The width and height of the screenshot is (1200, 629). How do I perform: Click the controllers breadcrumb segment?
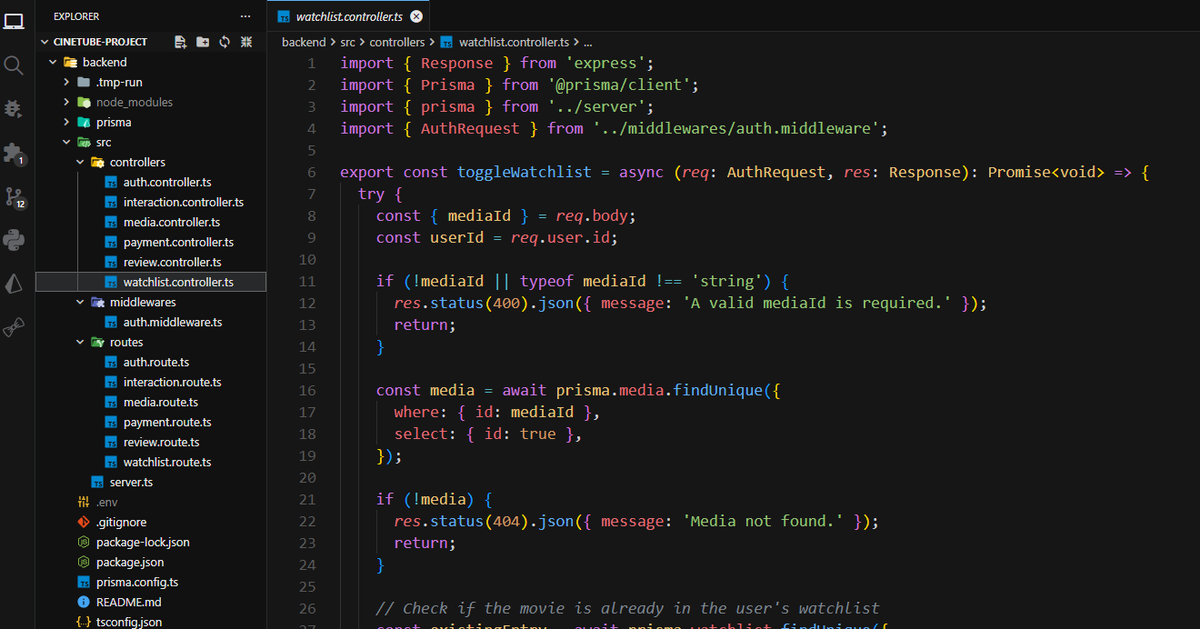397,42
